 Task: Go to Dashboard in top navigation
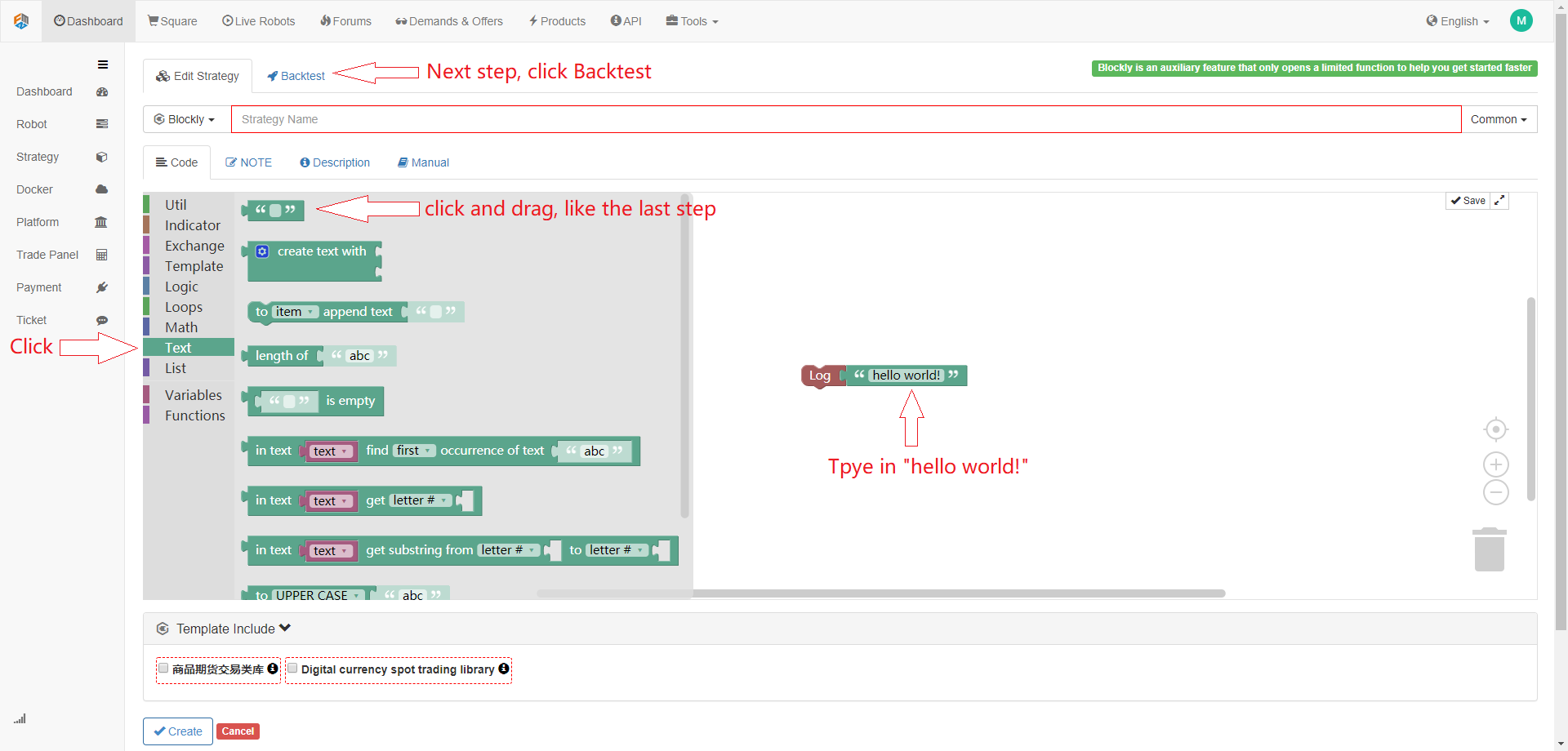tap(88, 21)
